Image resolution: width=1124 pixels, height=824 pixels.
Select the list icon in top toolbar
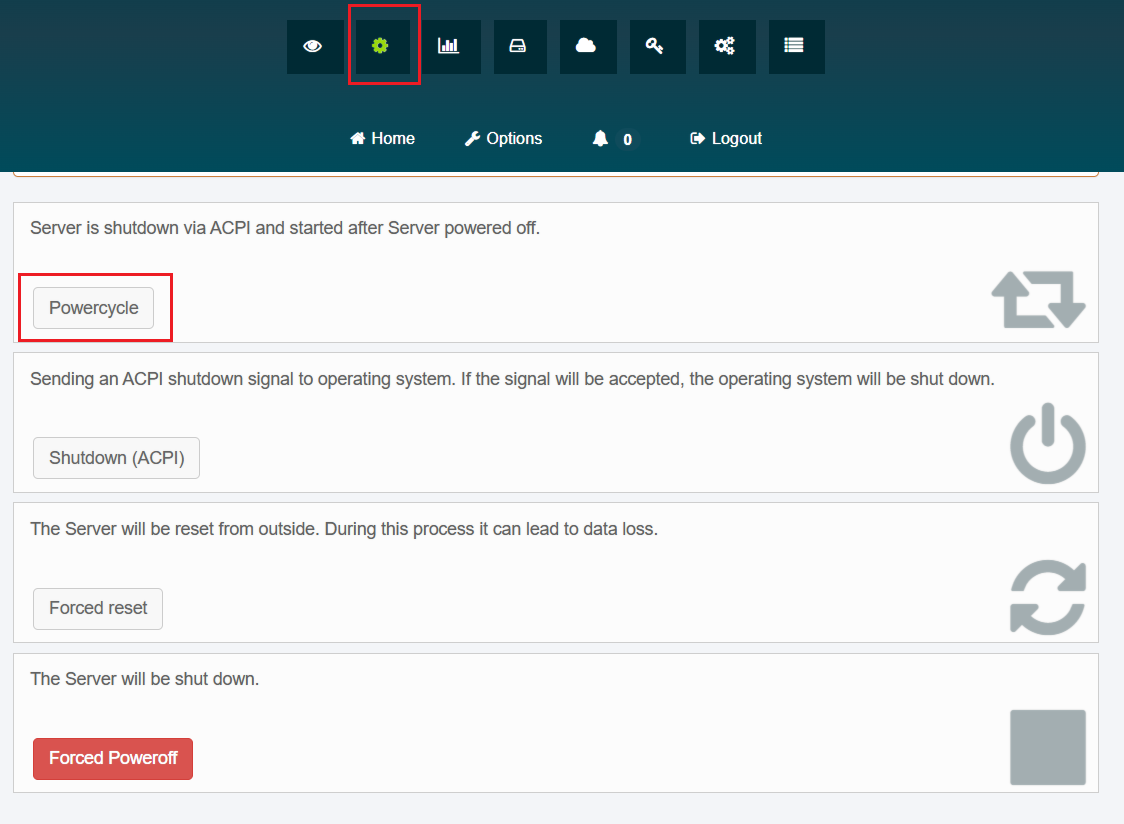pyautogui.click(x=795, y=46)
